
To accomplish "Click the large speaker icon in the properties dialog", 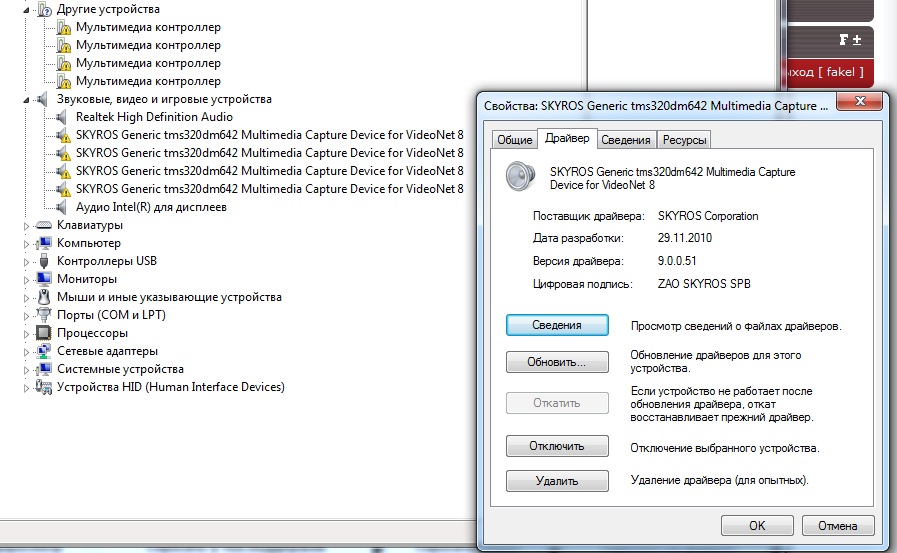I will pos(521,176).
